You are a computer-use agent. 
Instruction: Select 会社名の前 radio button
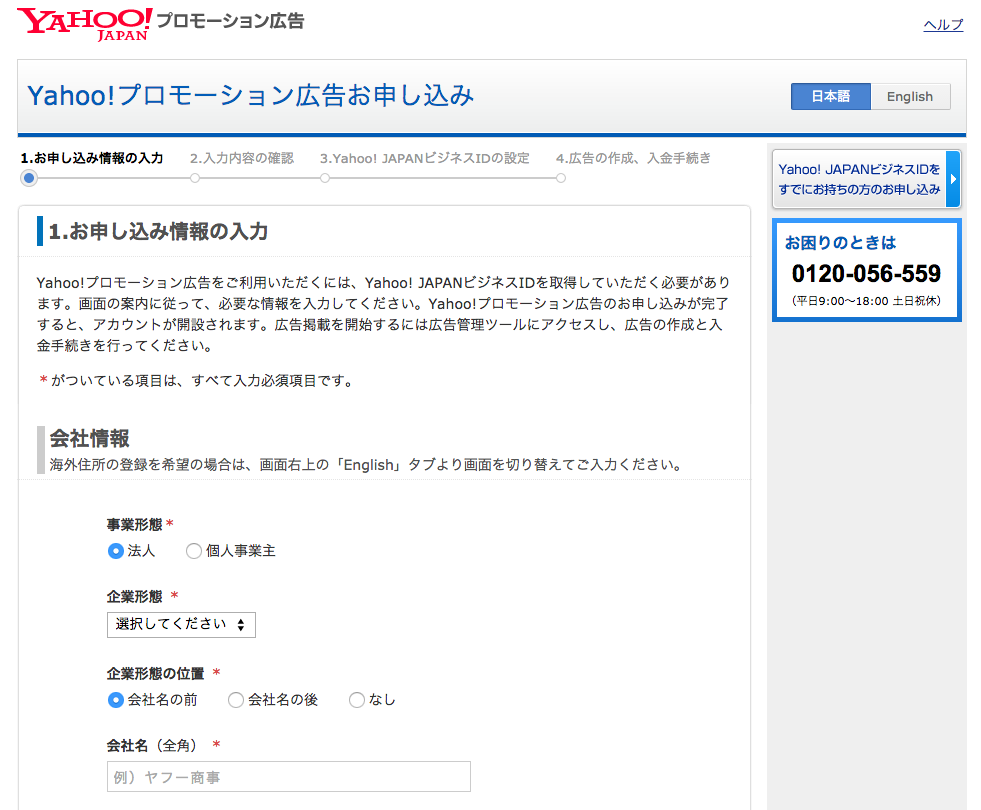pyautogui.click(x=116, y=700)
